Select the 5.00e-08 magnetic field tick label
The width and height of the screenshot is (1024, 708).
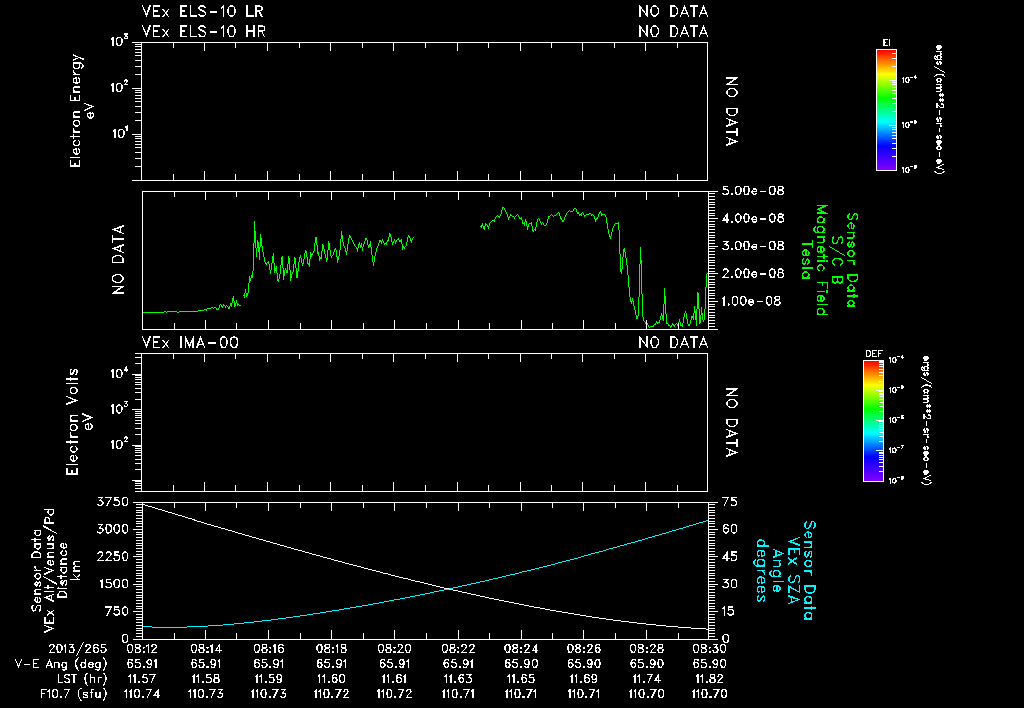point(753,191)
